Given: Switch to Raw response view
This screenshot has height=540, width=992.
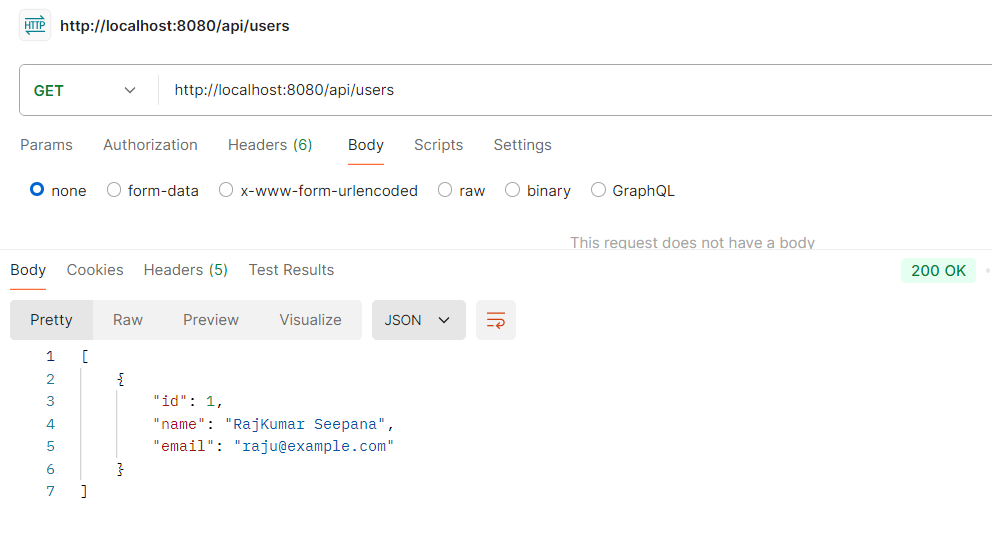Looking at the screenshot, I should coord(128,320).
